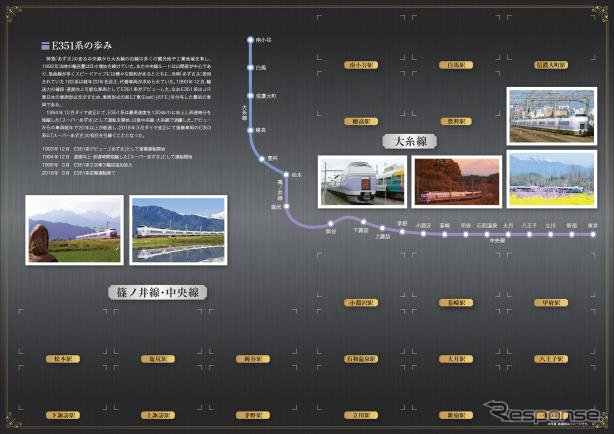Select the gold 大月駅 label
This screenshot has width=614, height=434.
click(x=456, y=359)
